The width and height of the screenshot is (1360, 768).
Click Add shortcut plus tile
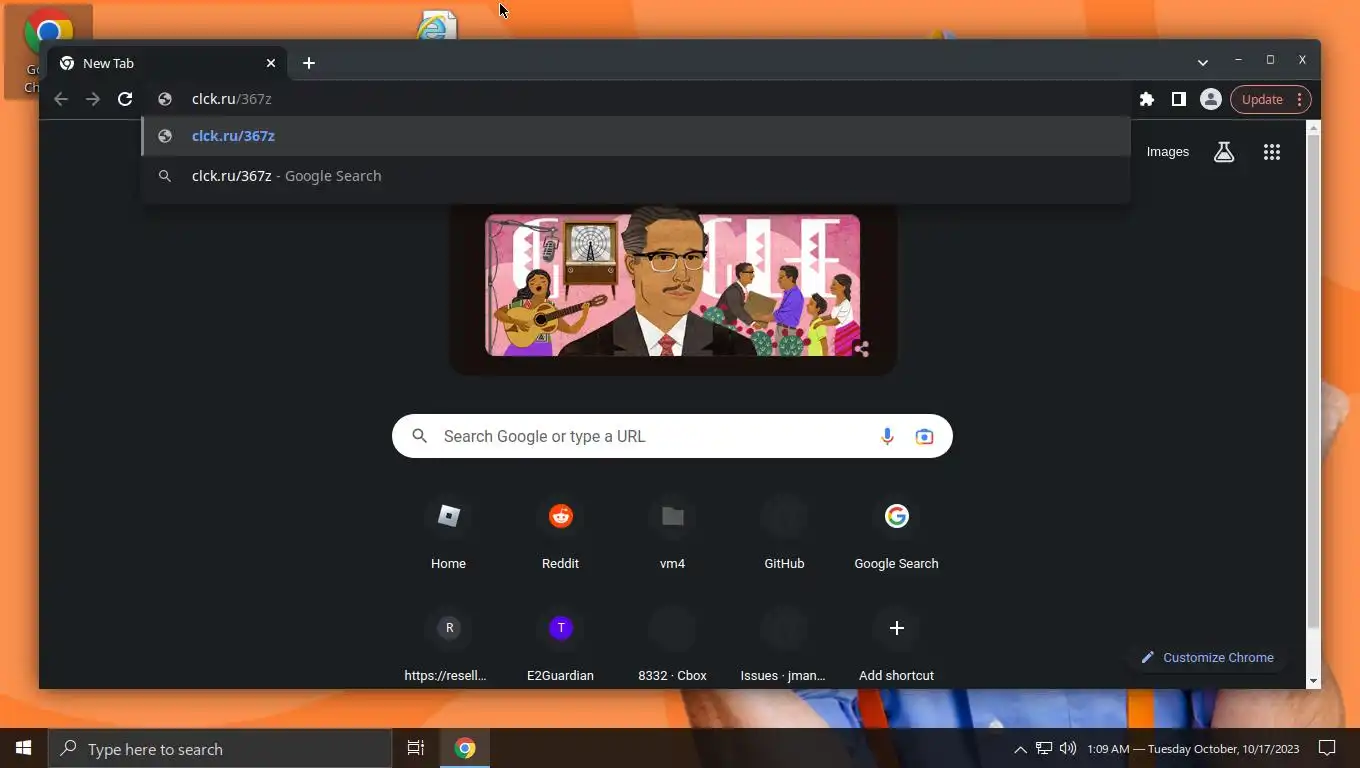pos(896,646)
